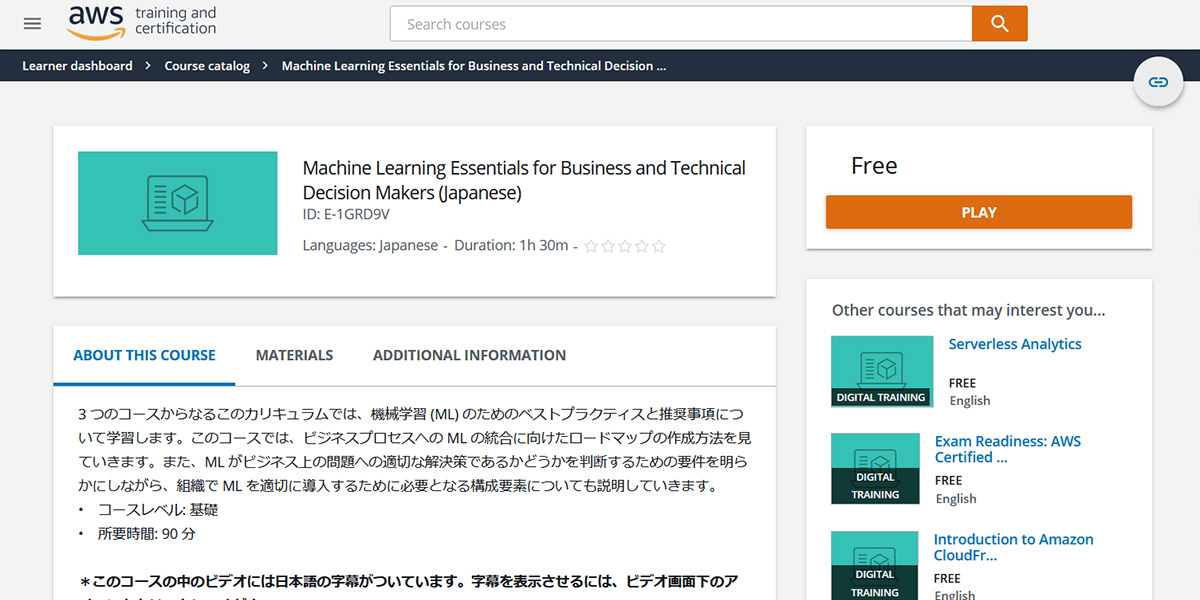This screenshot has height=600, width=1200.
Task: Click the Free price label
Action: point(874,166)
